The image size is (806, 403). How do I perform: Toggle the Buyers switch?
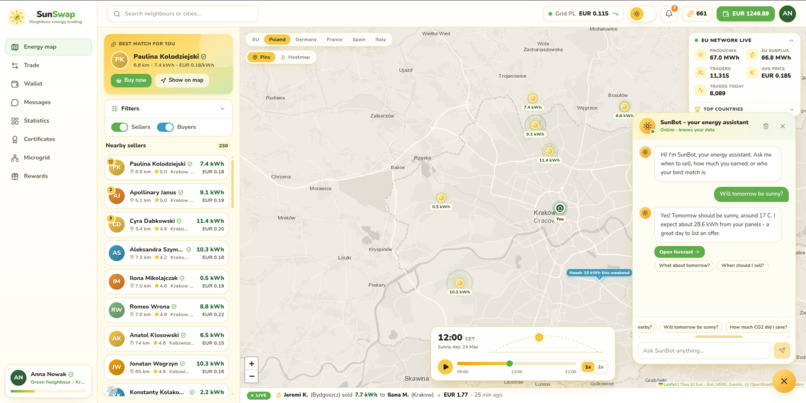coord(166,127)
